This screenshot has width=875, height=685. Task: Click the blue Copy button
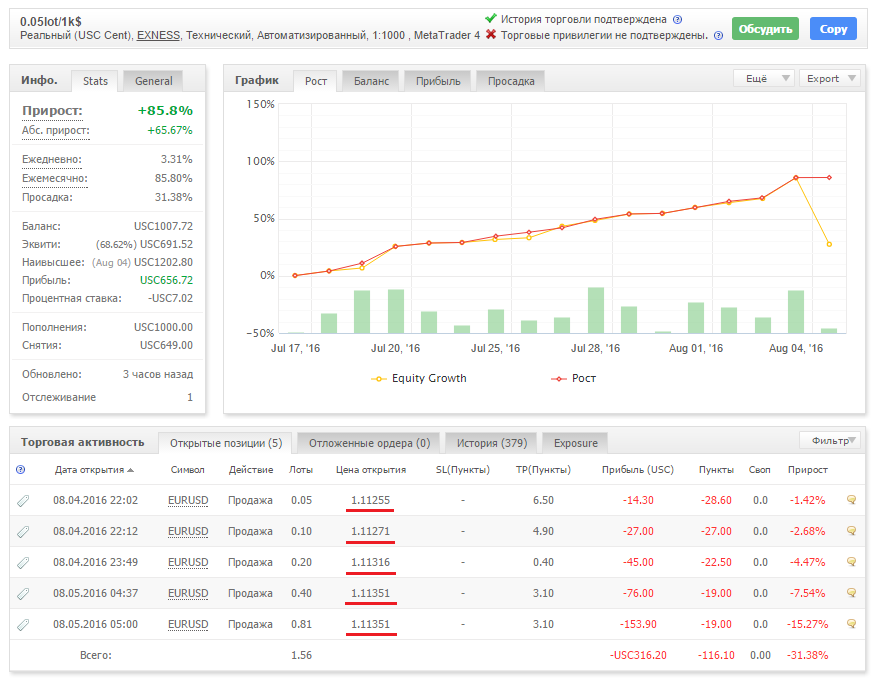click(833, 29)
